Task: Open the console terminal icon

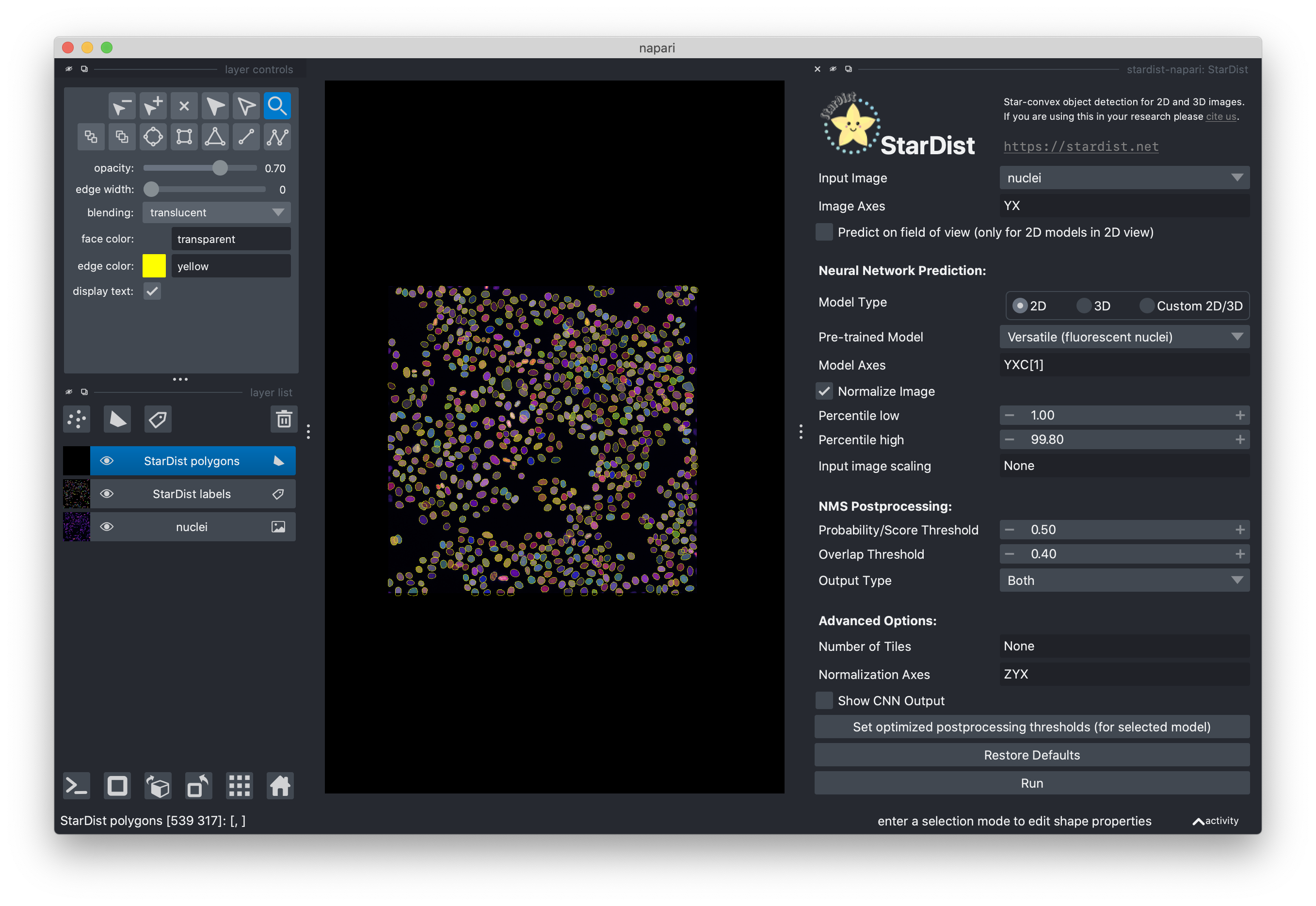Action: click(77, 786)
